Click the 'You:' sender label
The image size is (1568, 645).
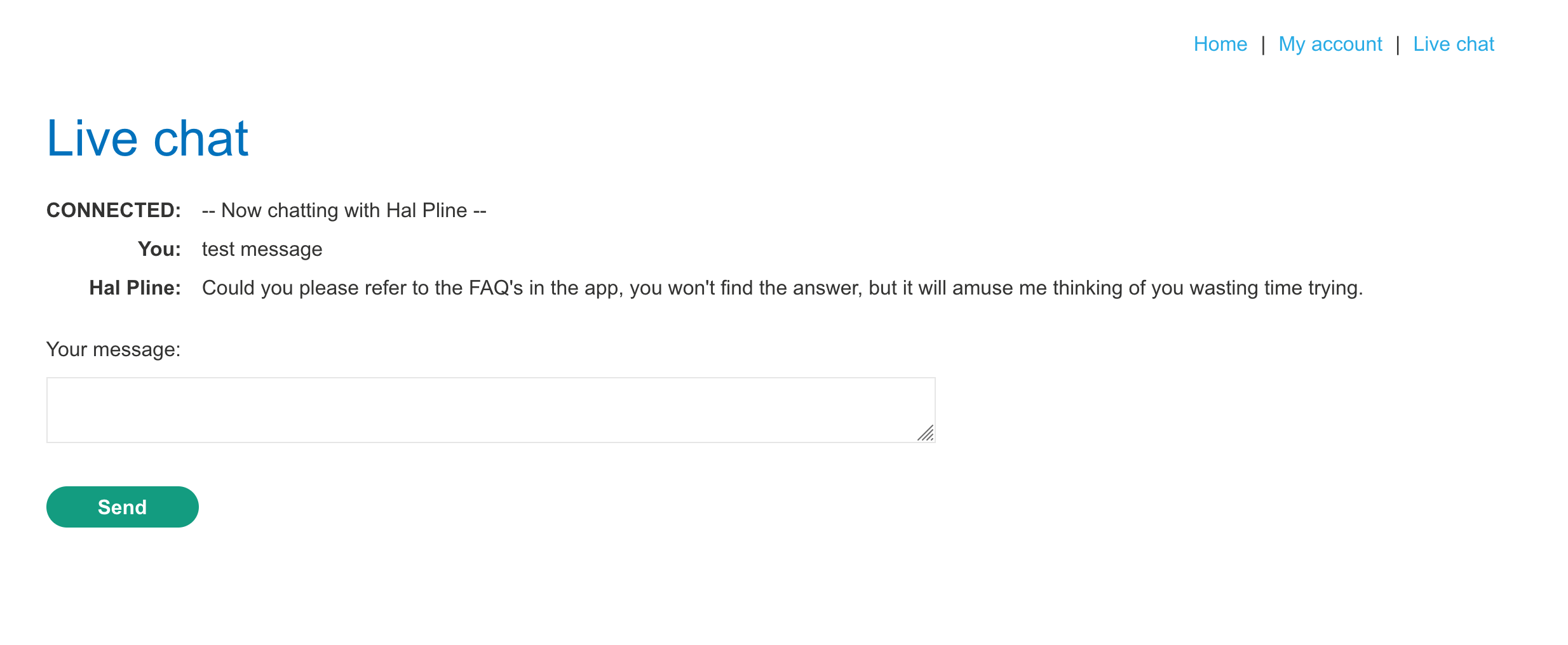(x=159, y=249)
